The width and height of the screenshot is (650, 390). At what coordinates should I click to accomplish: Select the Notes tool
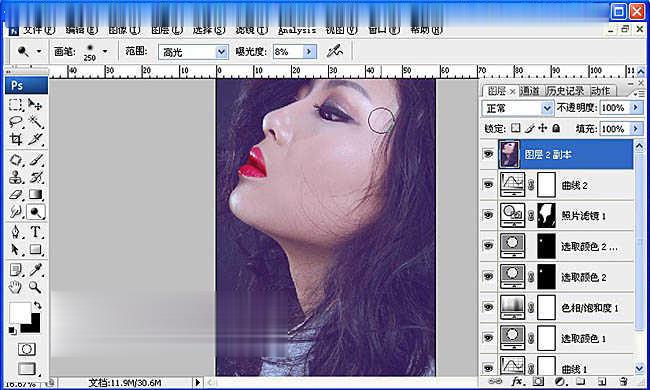pos(15,270)
